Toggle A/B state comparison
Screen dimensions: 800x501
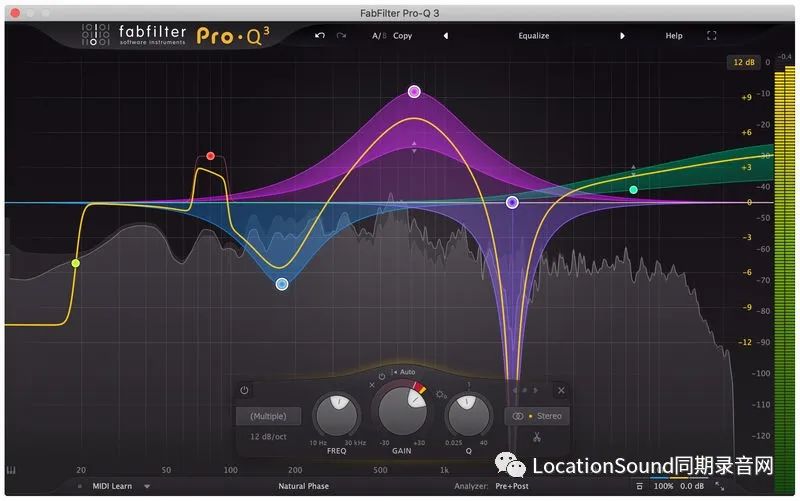tap(378, 35)
